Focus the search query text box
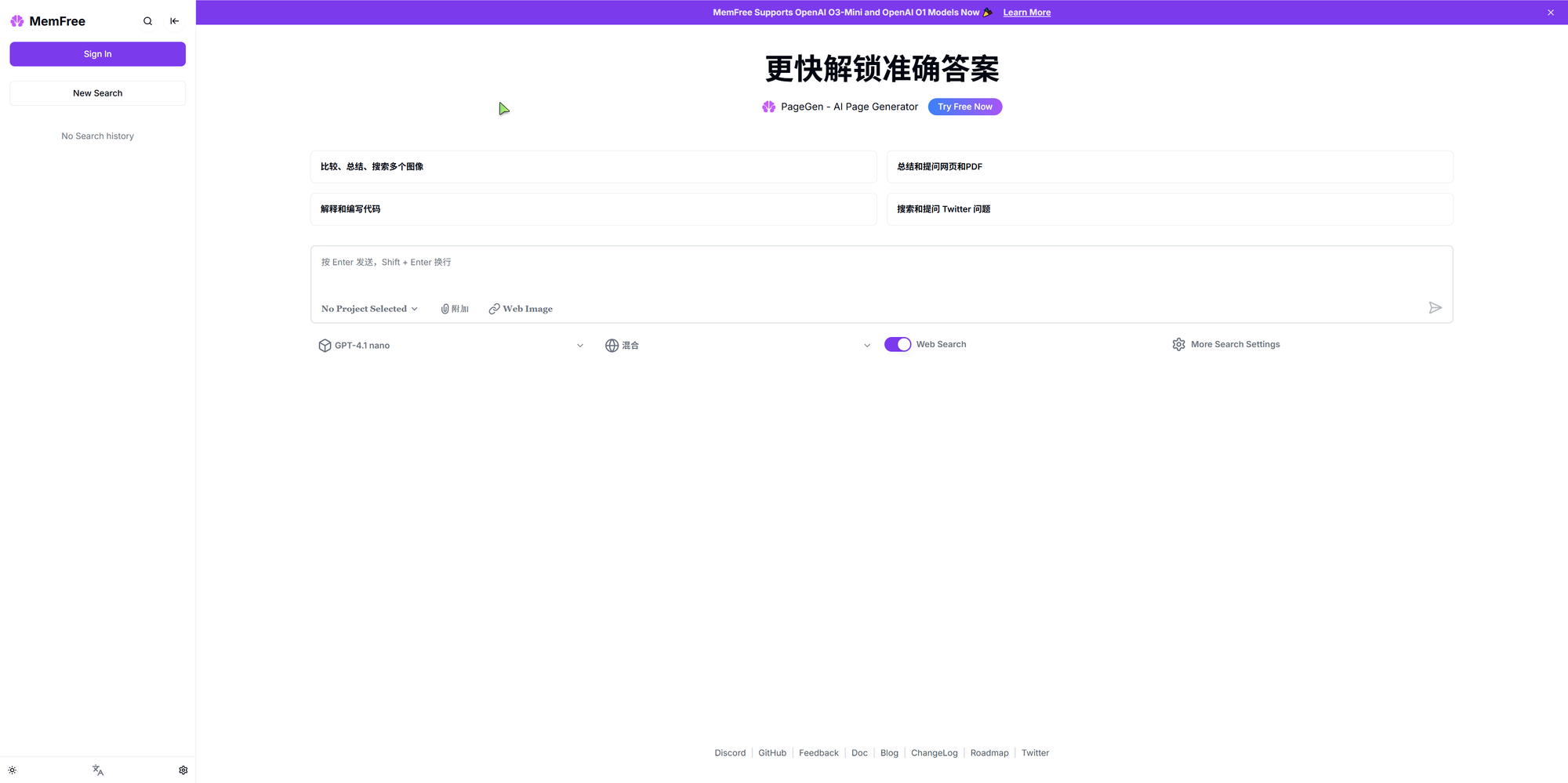 (881, 271)
